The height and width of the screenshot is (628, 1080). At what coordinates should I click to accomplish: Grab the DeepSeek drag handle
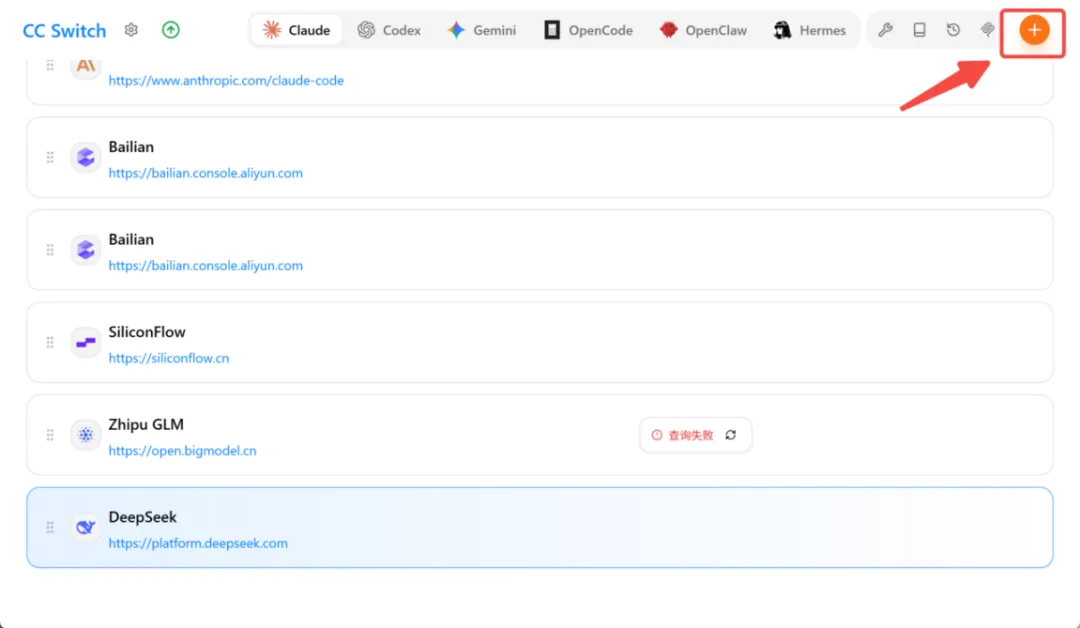[x=50, y=527]
